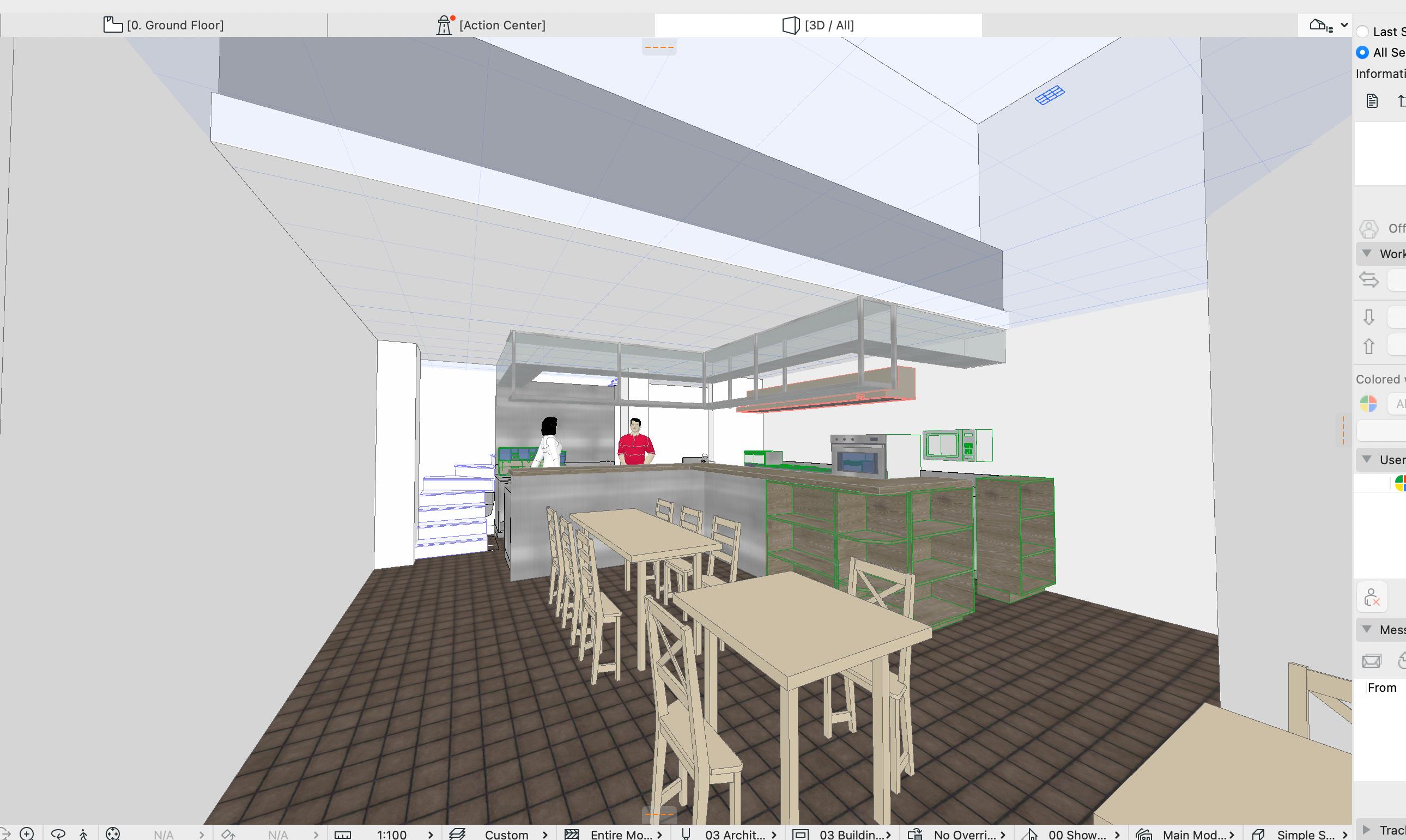Click the fit in window icon

(x=113, y=834)
